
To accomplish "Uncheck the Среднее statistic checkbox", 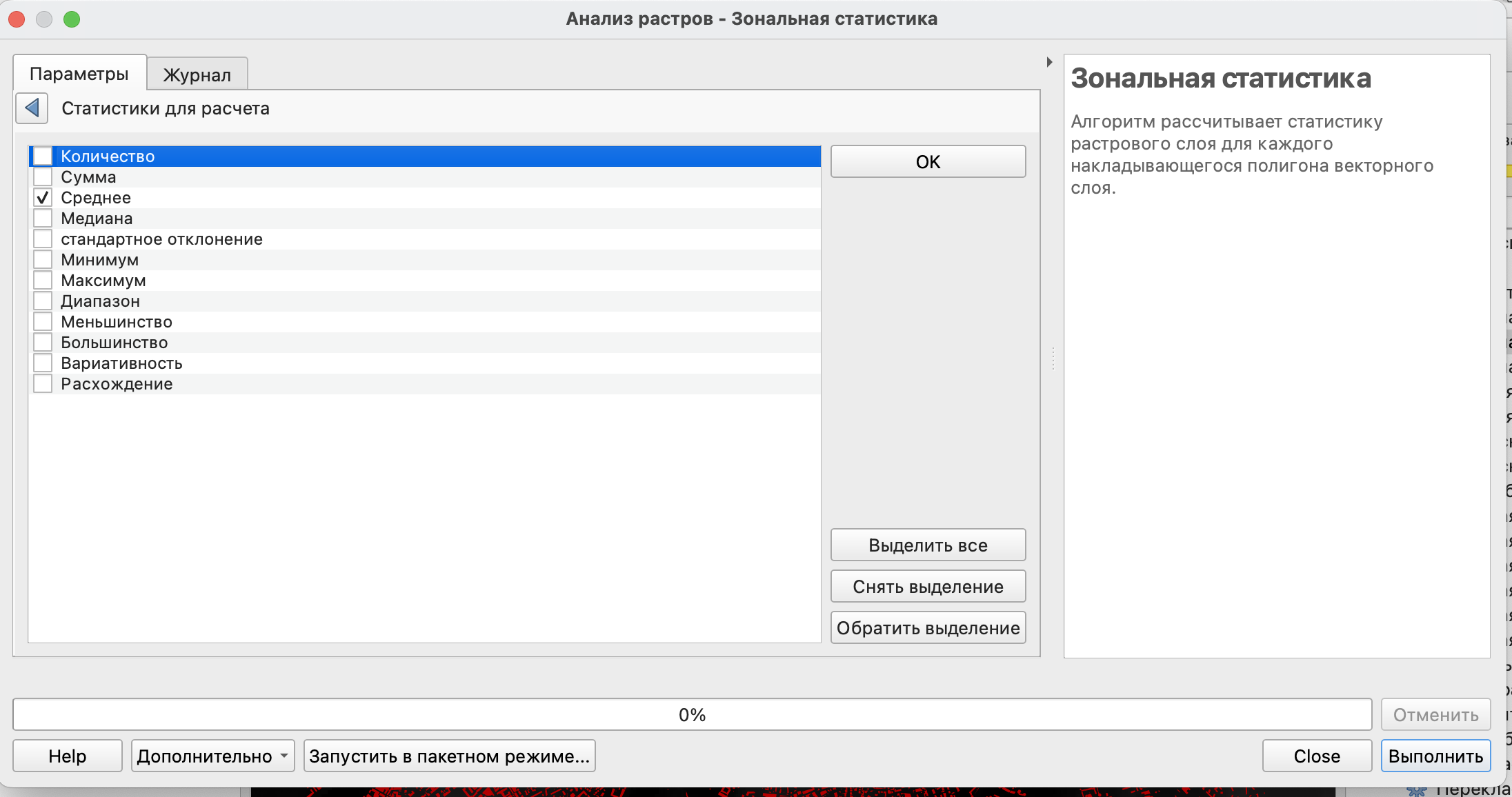I will pyautogui.click(x=43, y=198).
